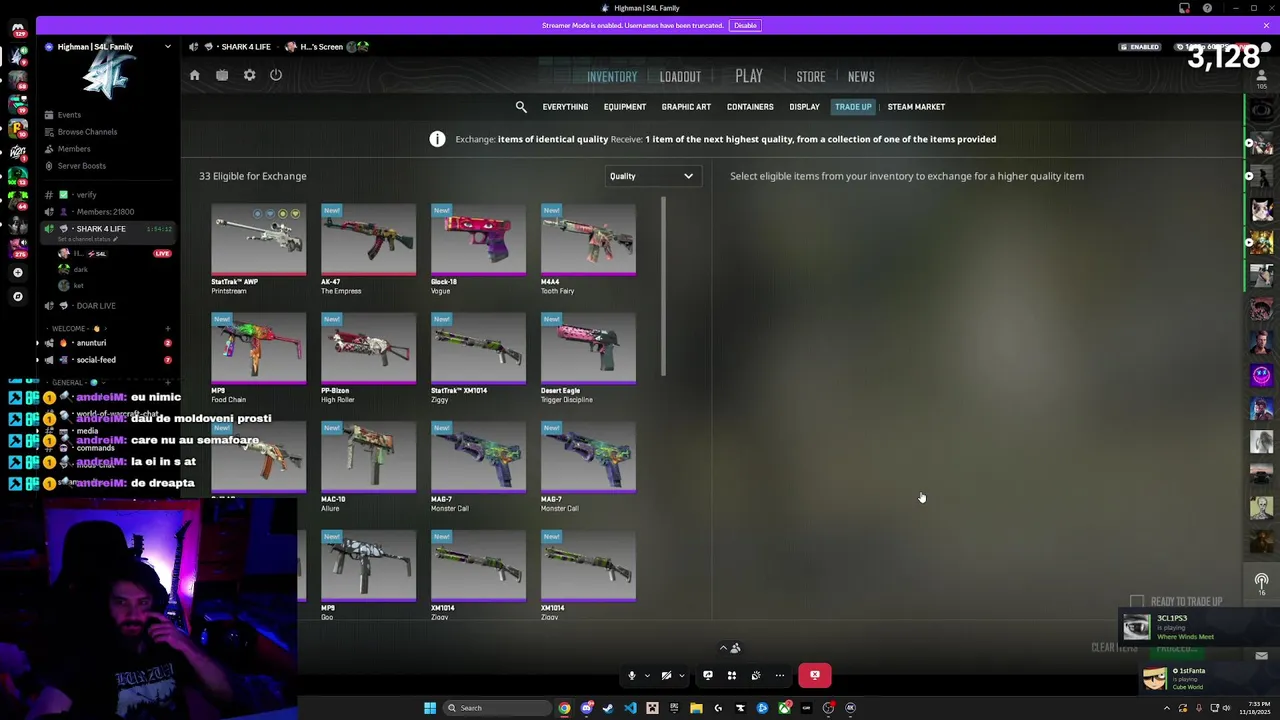Click the info icon beside Exchange text
Viewport: 1280px width, 720px height.
(437, 139)
